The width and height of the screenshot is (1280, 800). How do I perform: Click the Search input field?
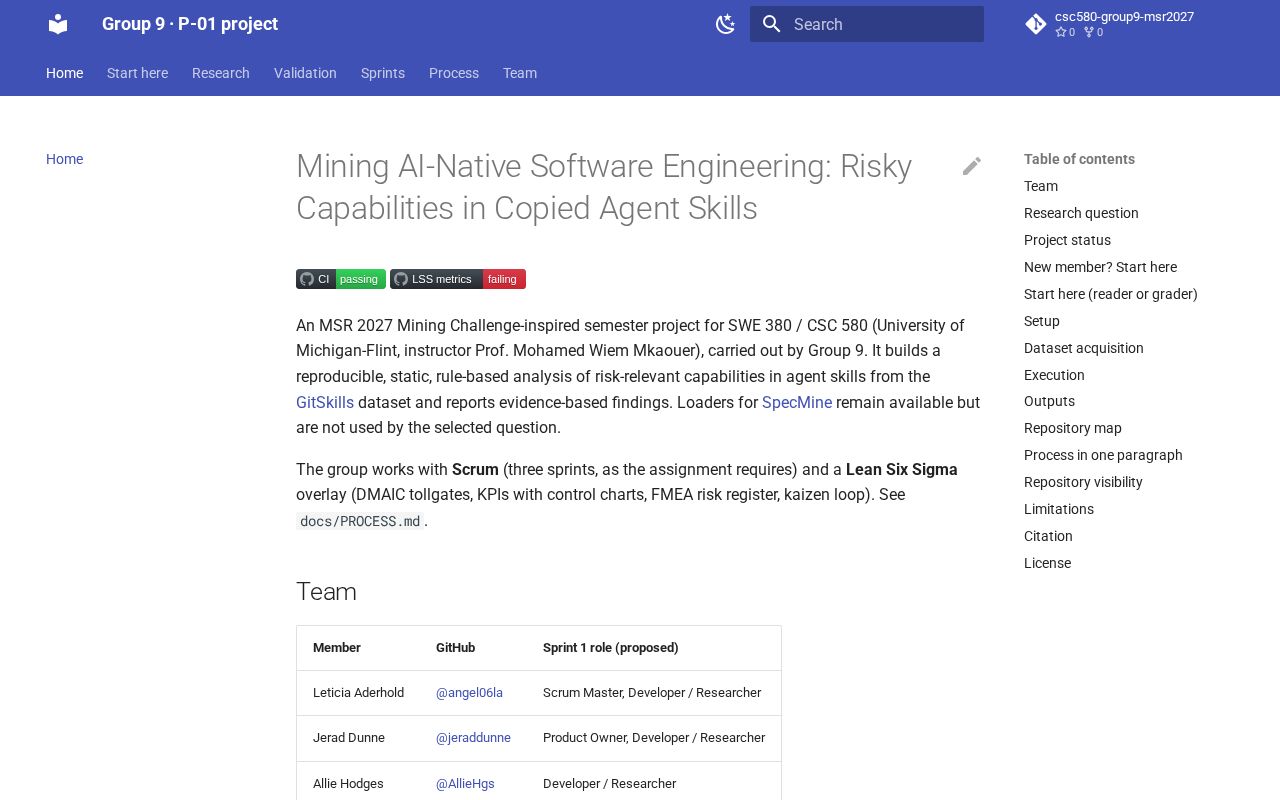tap(867, 24)
